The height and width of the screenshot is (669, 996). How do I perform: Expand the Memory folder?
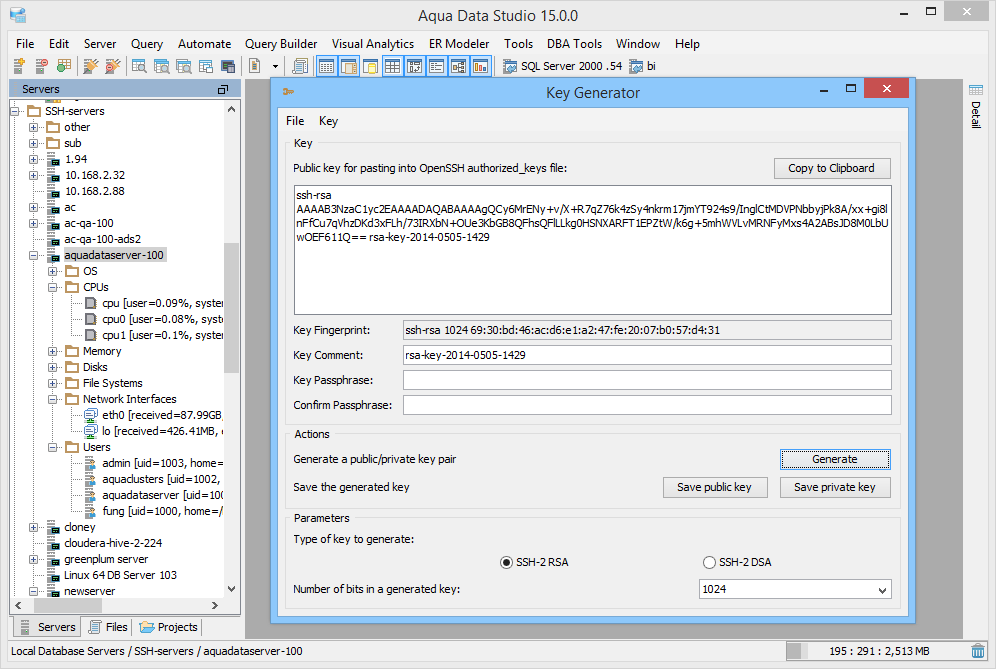click(x=52, y=351)
